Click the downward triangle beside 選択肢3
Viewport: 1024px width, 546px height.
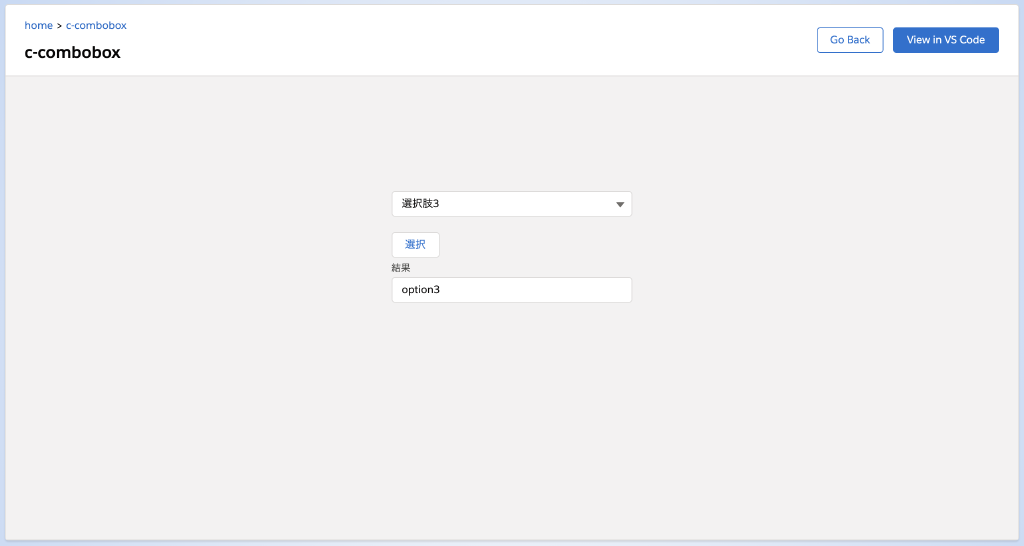(620, 204)
